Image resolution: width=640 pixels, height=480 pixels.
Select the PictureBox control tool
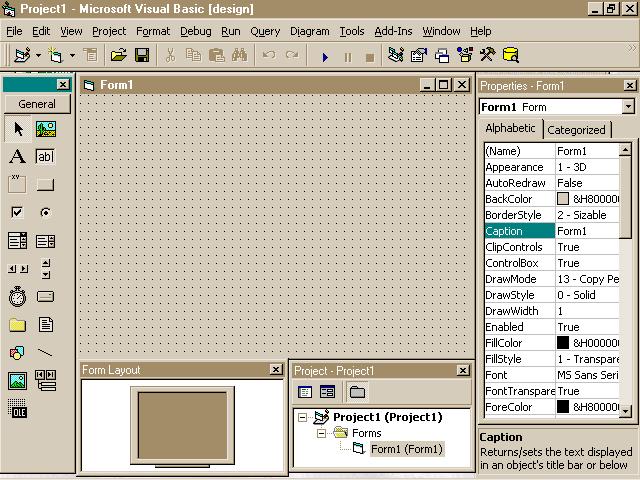pyautogui.click(x=46, y=129)
